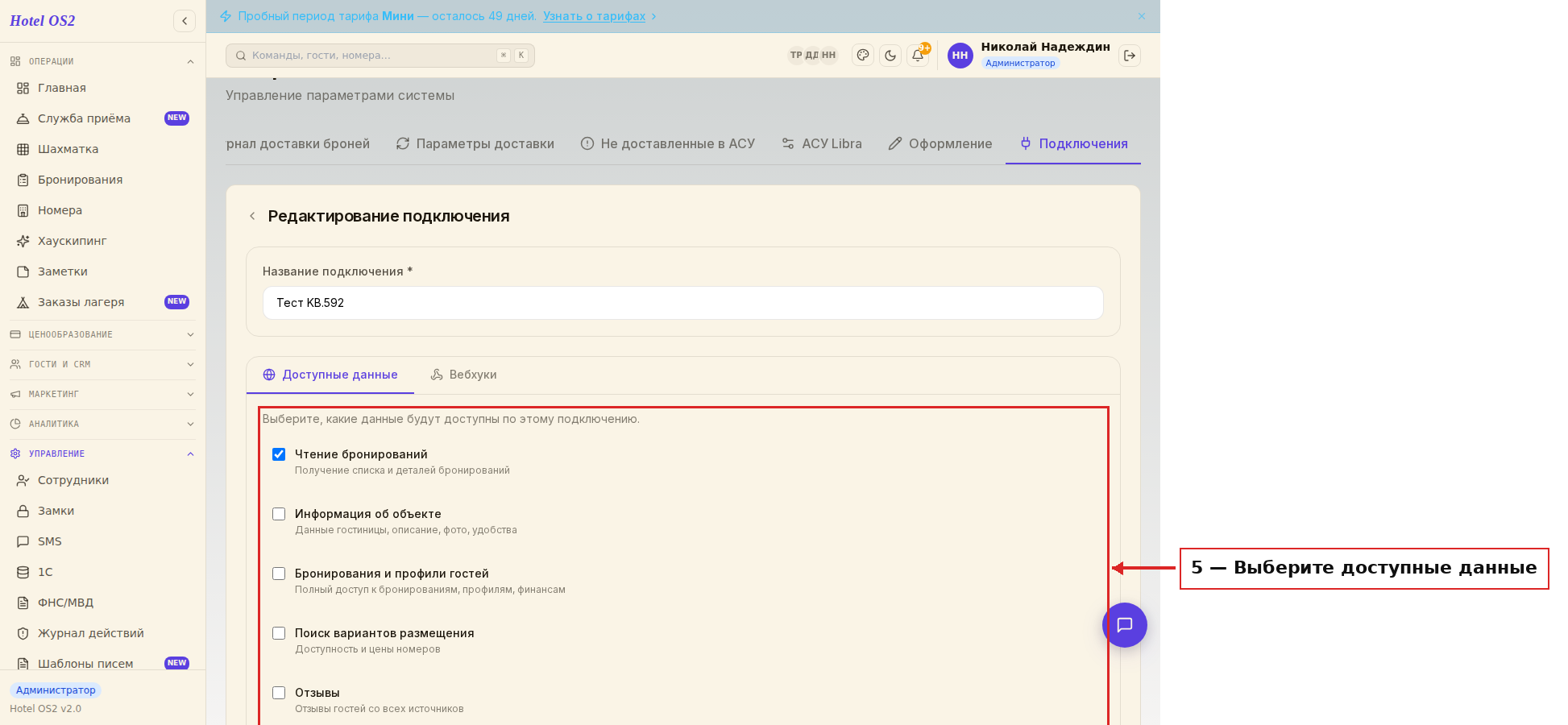Focus the Команды, гости, номера search box

[380, 56]
